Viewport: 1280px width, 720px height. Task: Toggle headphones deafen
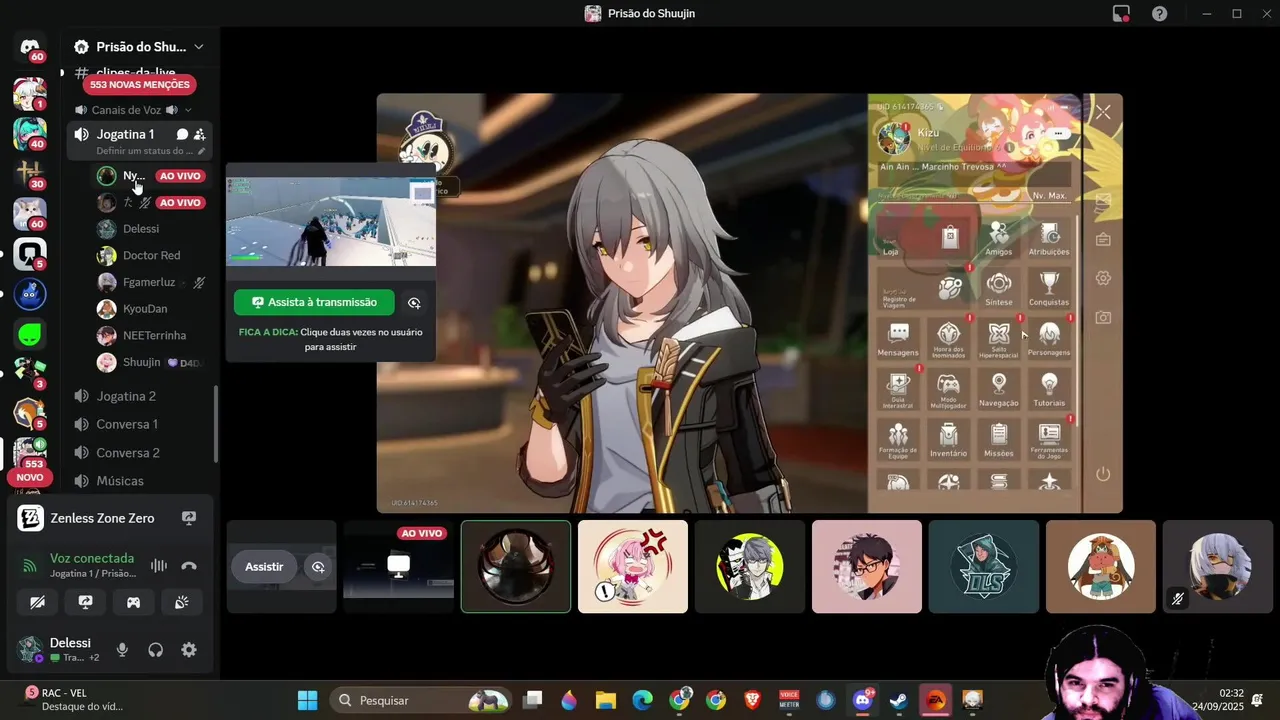click(x=155, y=650)
